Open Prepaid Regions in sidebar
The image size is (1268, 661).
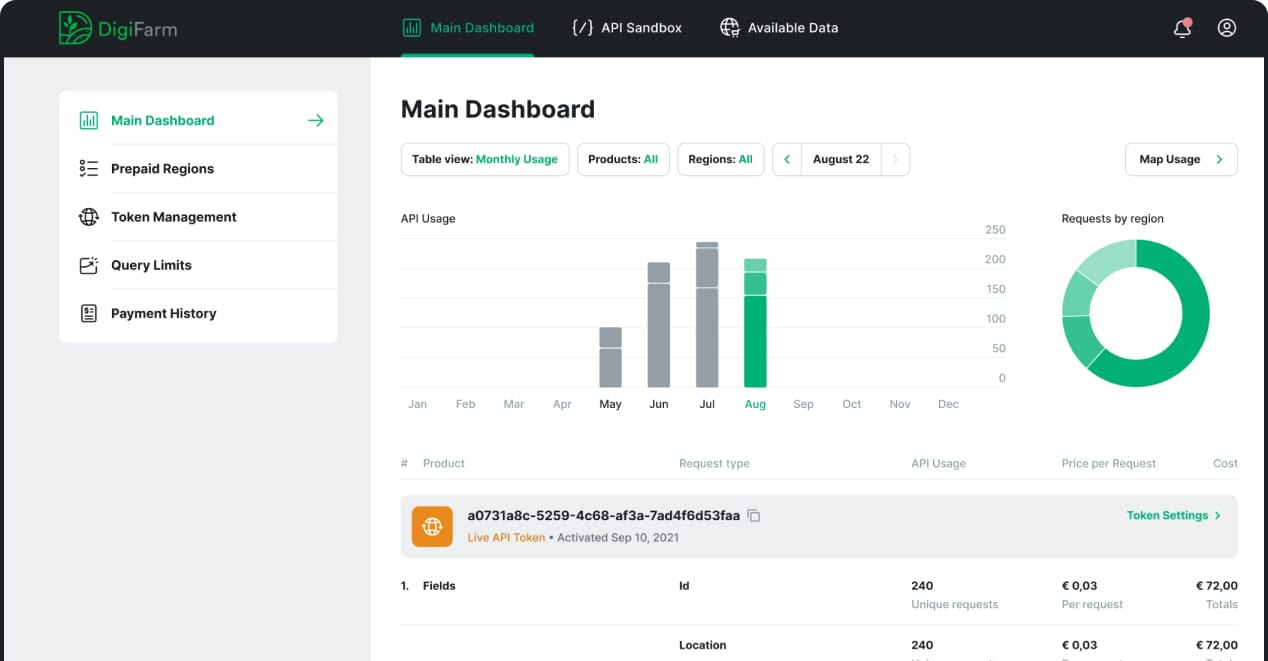coord(198,168)
